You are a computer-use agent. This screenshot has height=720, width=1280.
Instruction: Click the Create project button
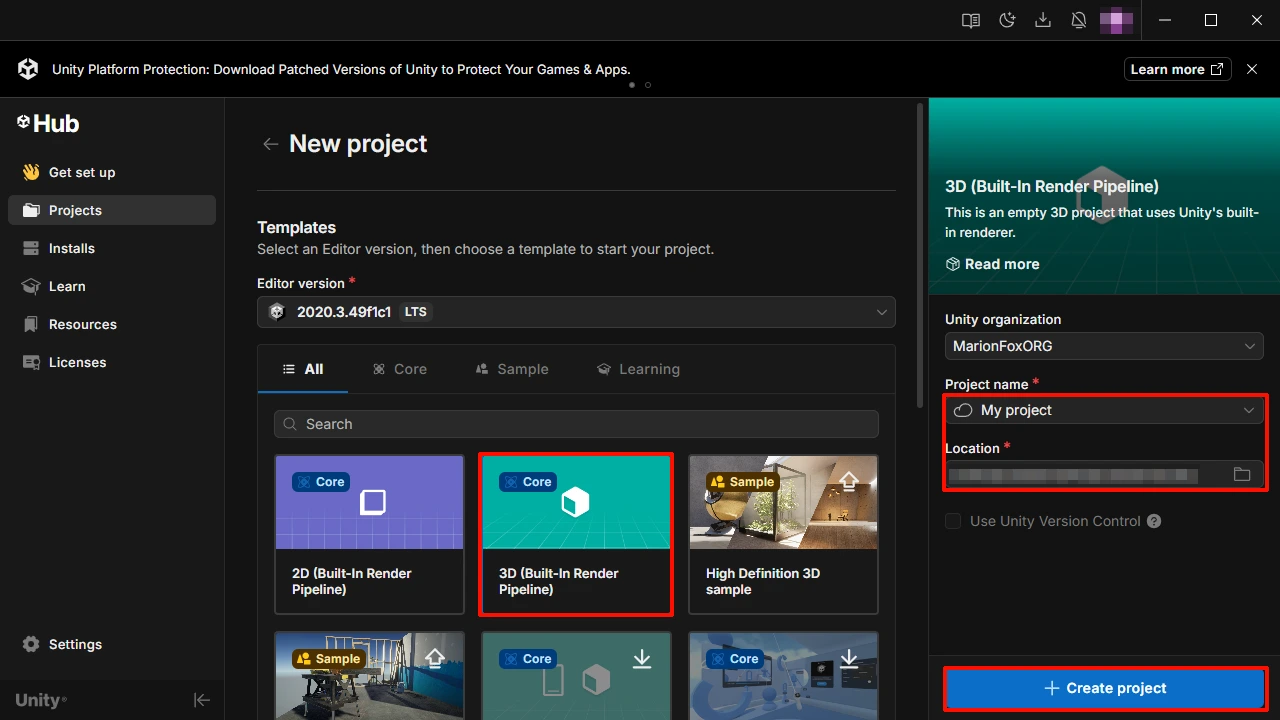point(1105,688)
